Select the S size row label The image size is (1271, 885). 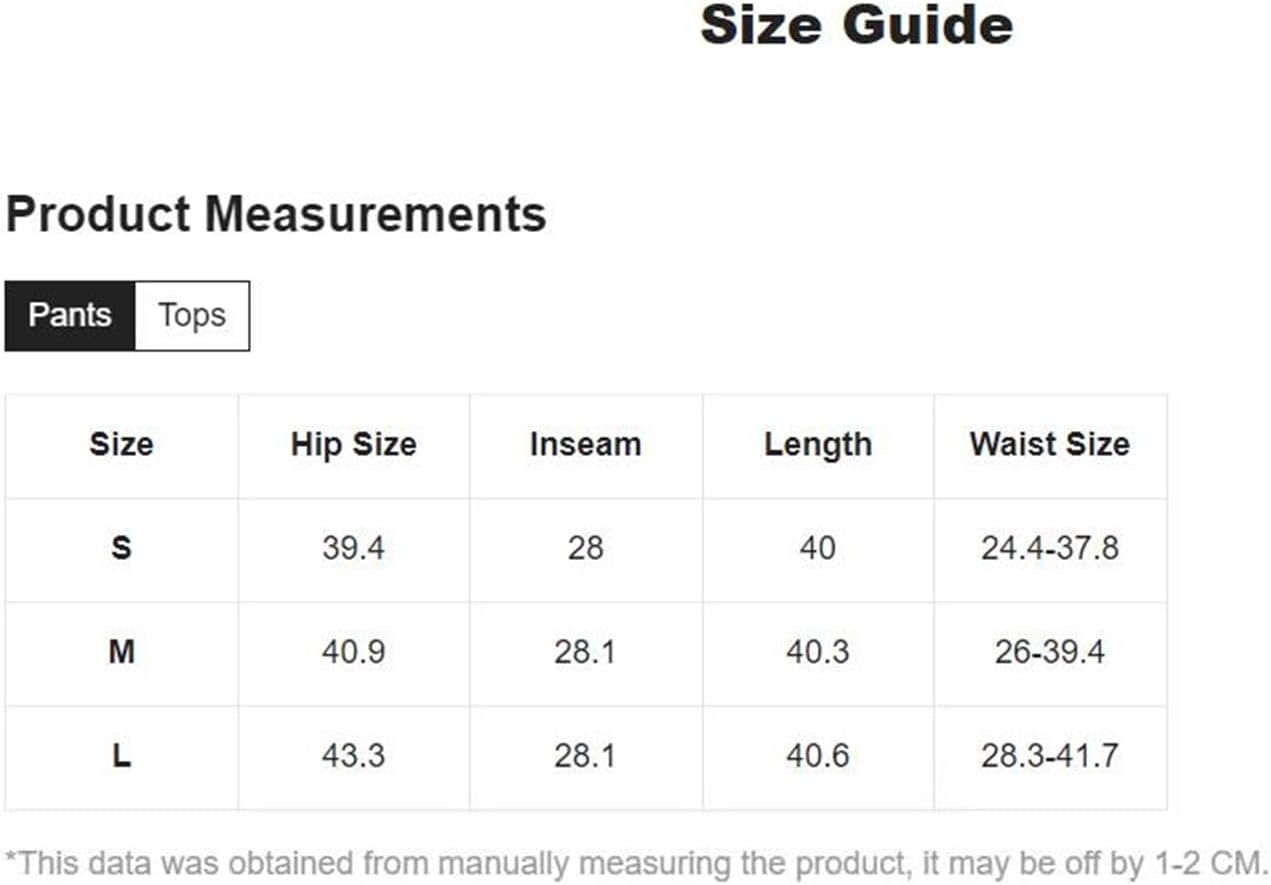(x=121, y=548)
